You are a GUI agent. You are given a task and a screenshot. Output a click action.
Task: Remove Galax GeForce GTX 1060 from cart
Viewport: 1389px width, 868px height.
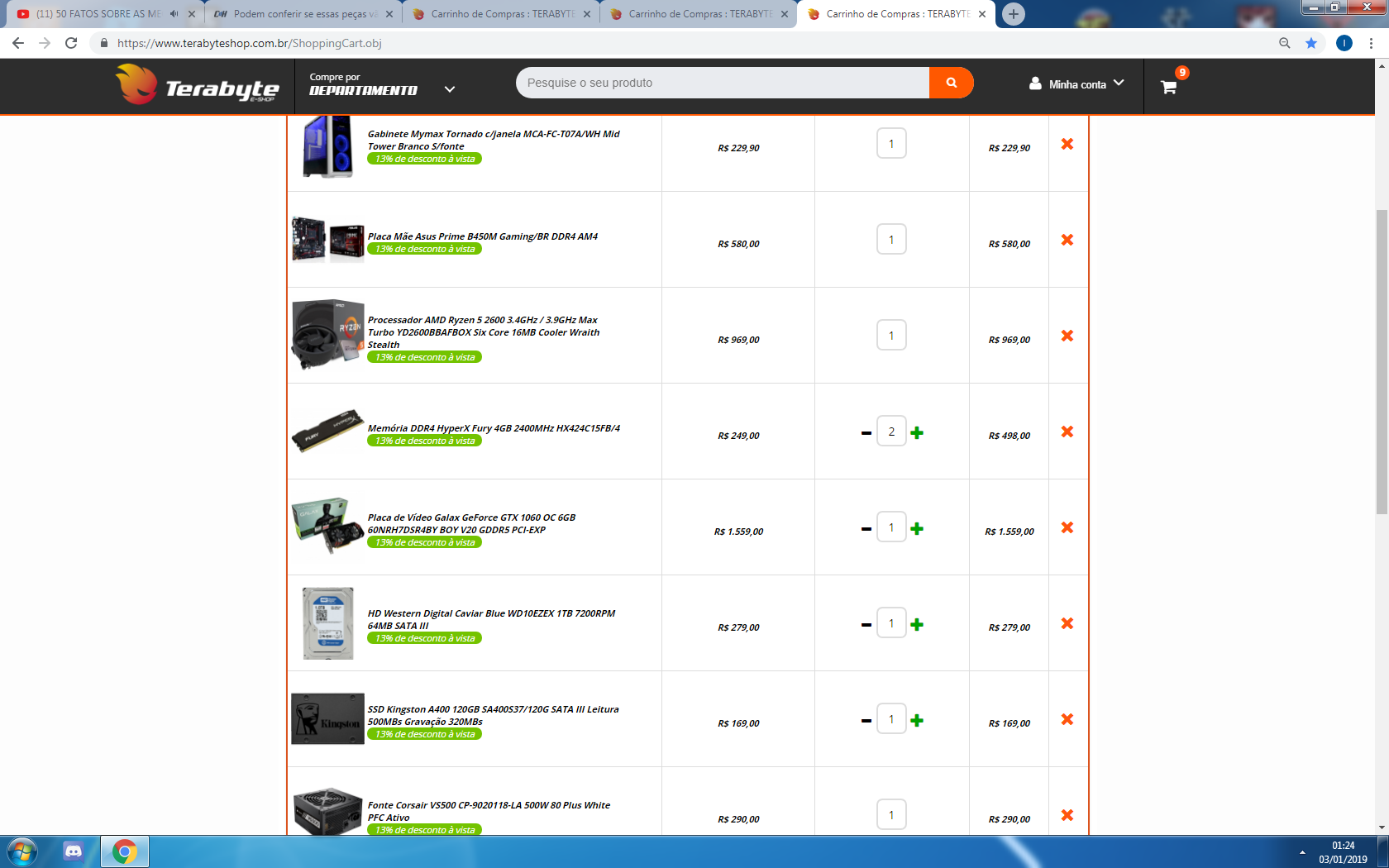click(x=1067, y=527)
